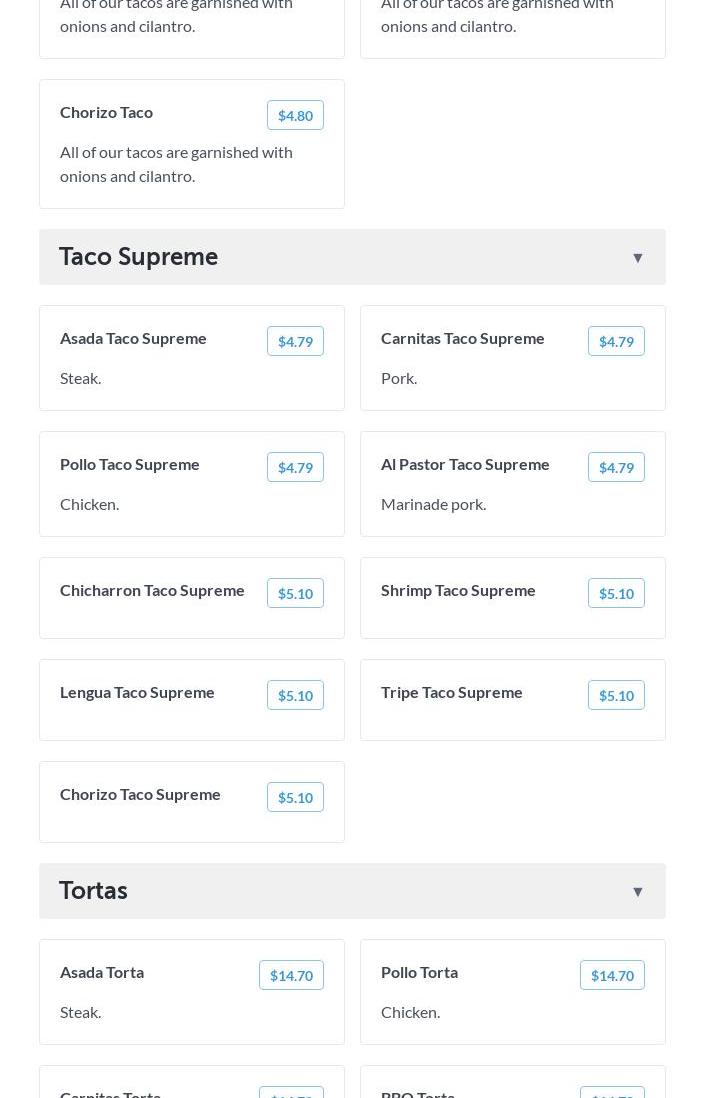This screenshot has height=1098, width=705.
Task: Add Chorizo Taco Supreme for $5.10
Action: click(295, 797)
